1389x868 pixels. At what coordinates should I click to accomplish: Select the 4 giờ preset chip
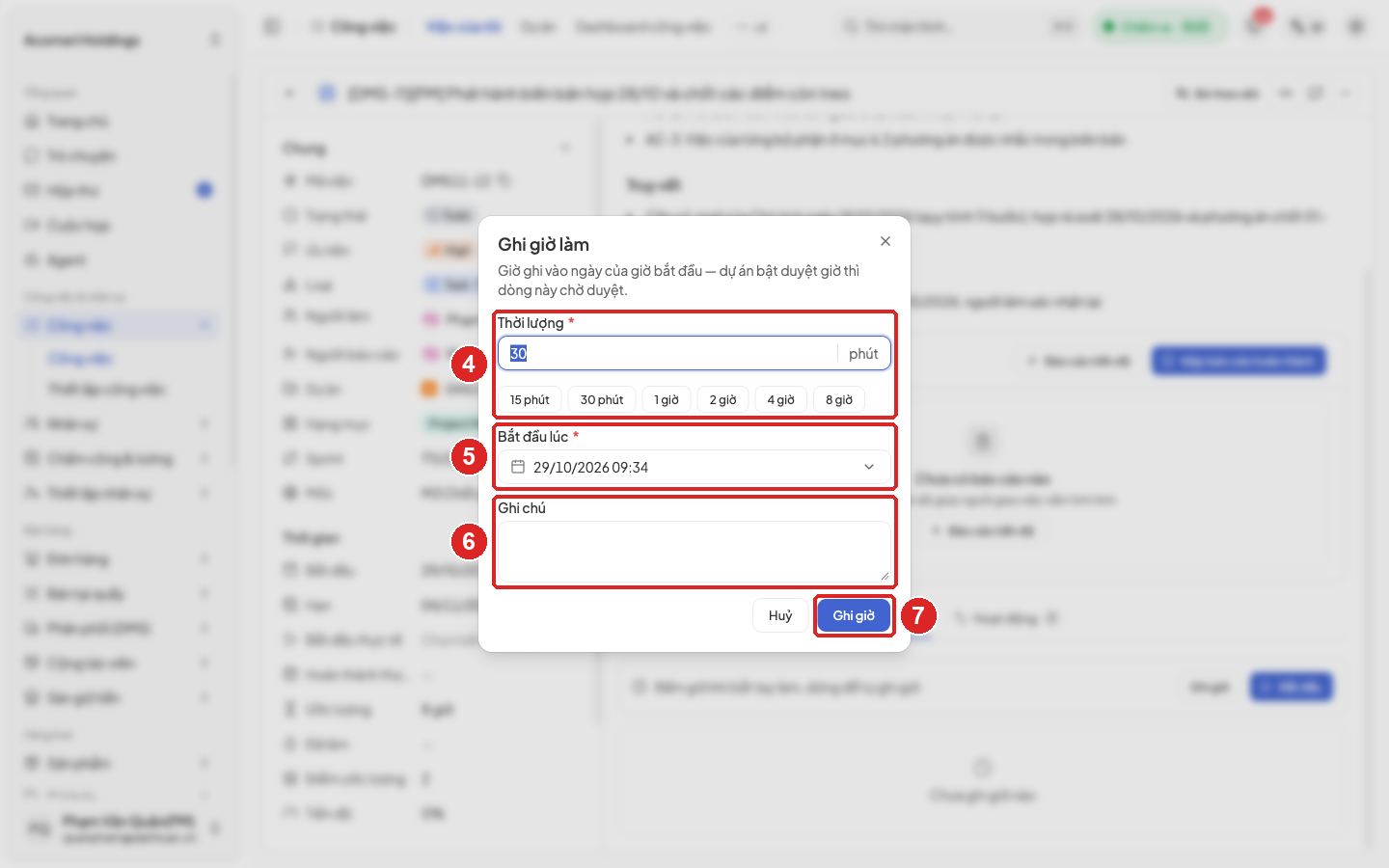[x=781, y=399]
